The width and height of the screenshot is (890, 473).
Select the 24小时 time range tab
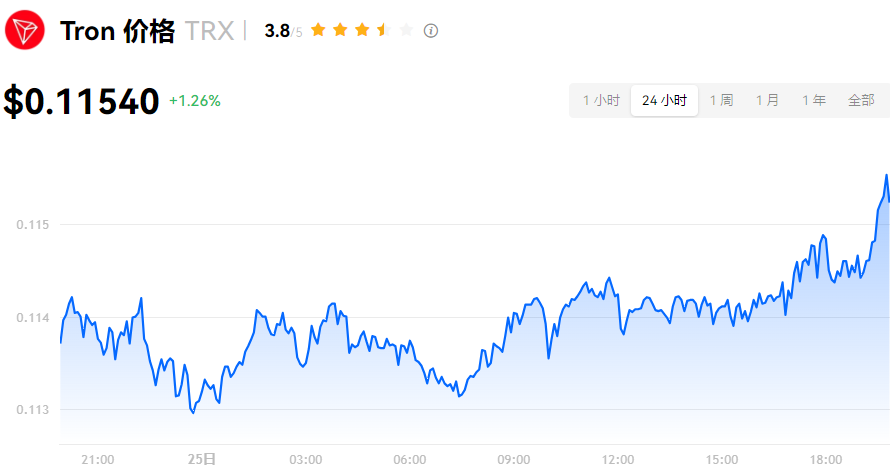pyautogui.click(x=664, y=100)
